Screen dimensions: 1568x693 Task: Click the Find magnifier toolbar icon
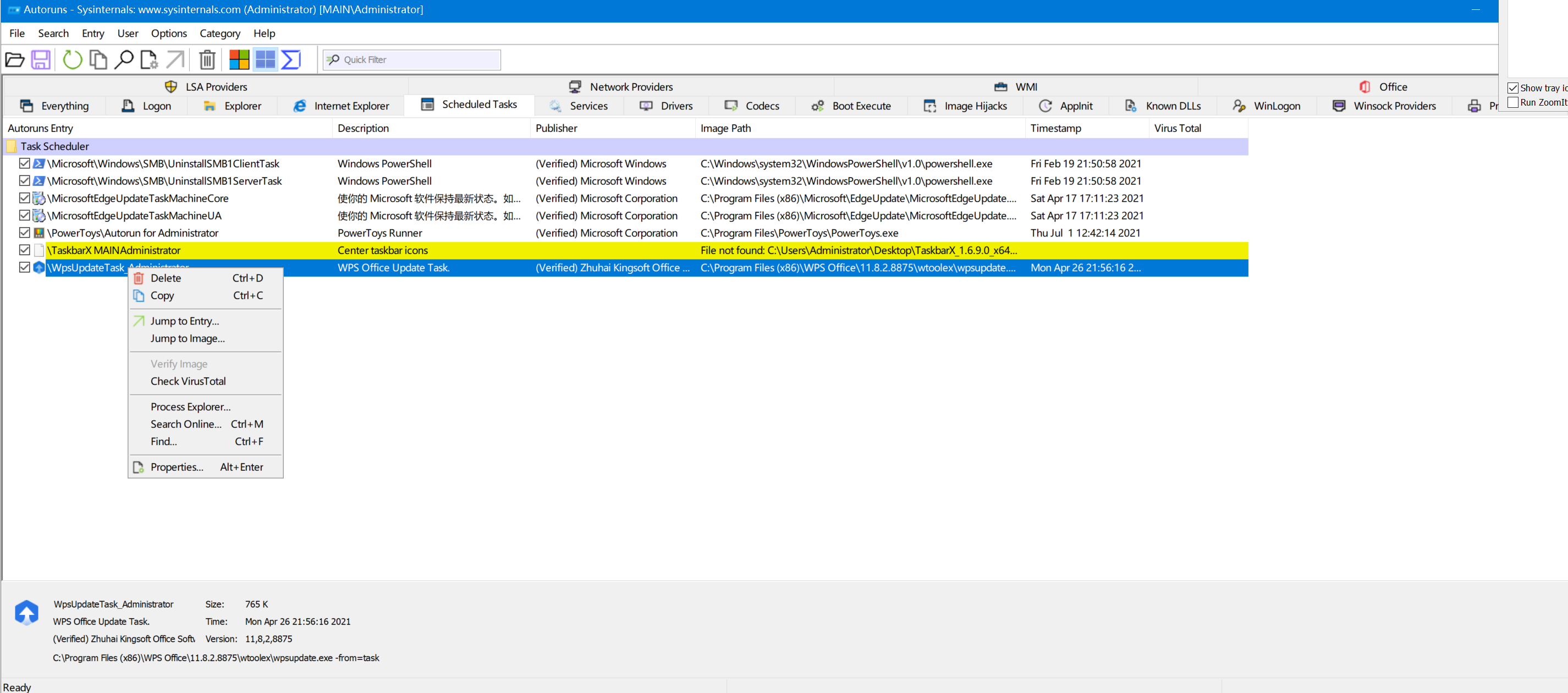point(124,60)
